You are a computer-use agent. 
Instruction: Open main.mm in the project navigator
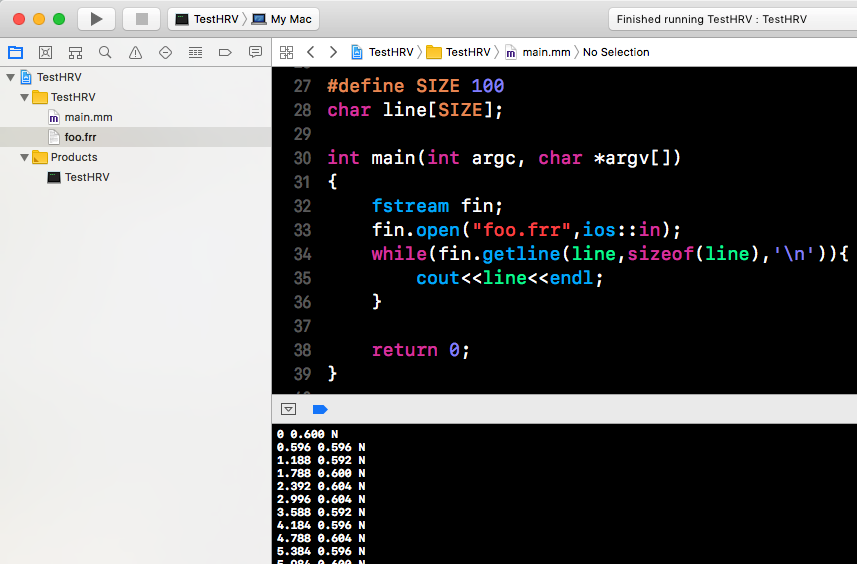88,117
